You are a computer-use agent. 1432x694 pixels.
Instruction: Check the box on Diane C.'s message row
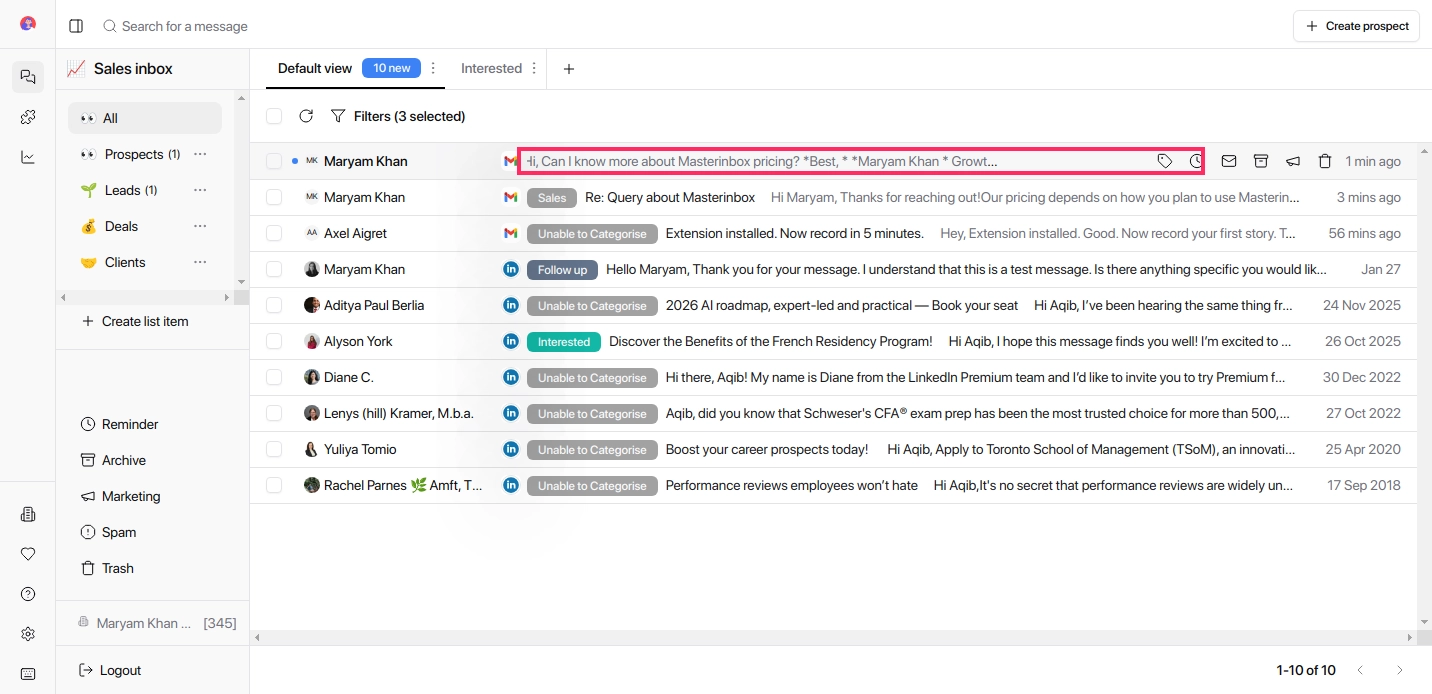point(274,377)
